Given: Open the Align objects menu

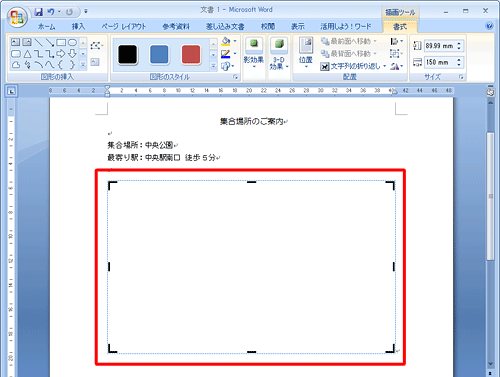Looking at the screenshot, I should [396, 41].
